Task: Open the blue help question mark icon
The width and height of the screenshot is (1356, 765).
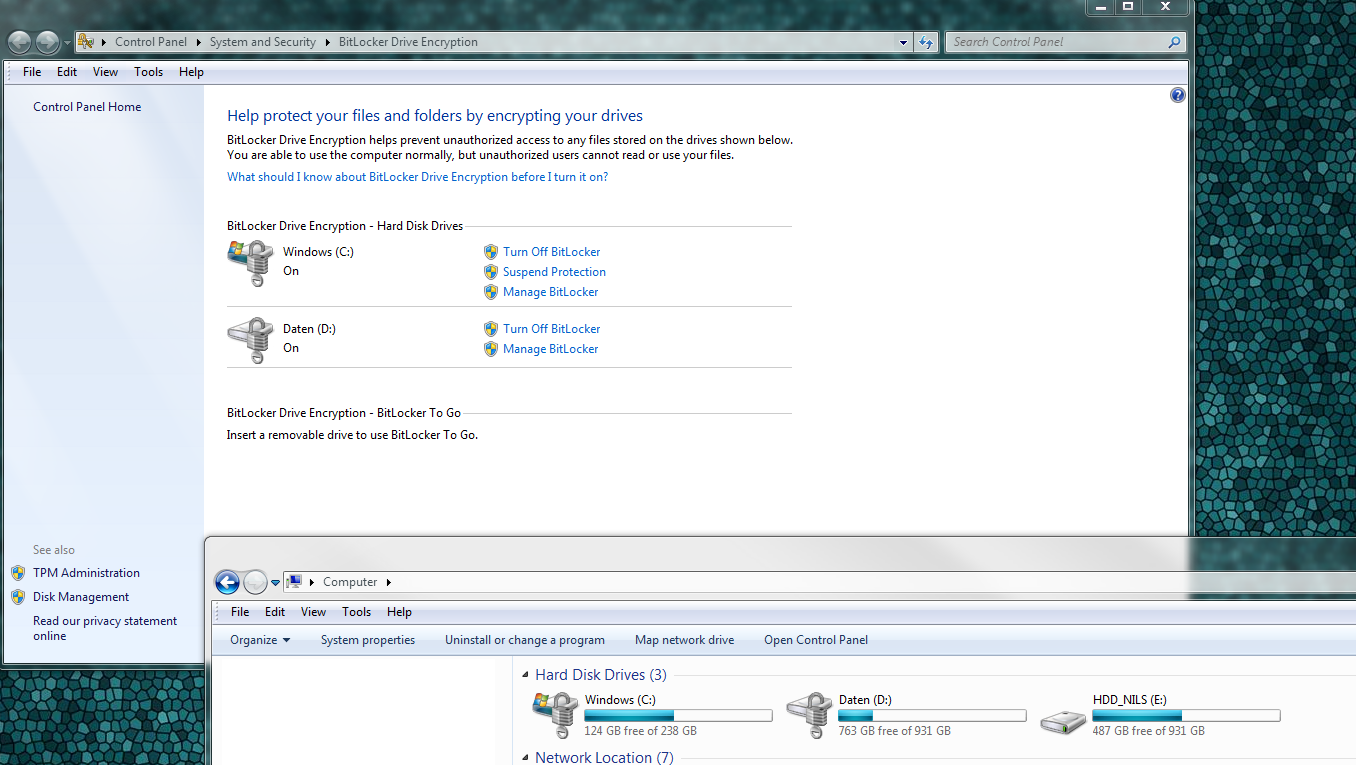Action: coord(1177,95)
